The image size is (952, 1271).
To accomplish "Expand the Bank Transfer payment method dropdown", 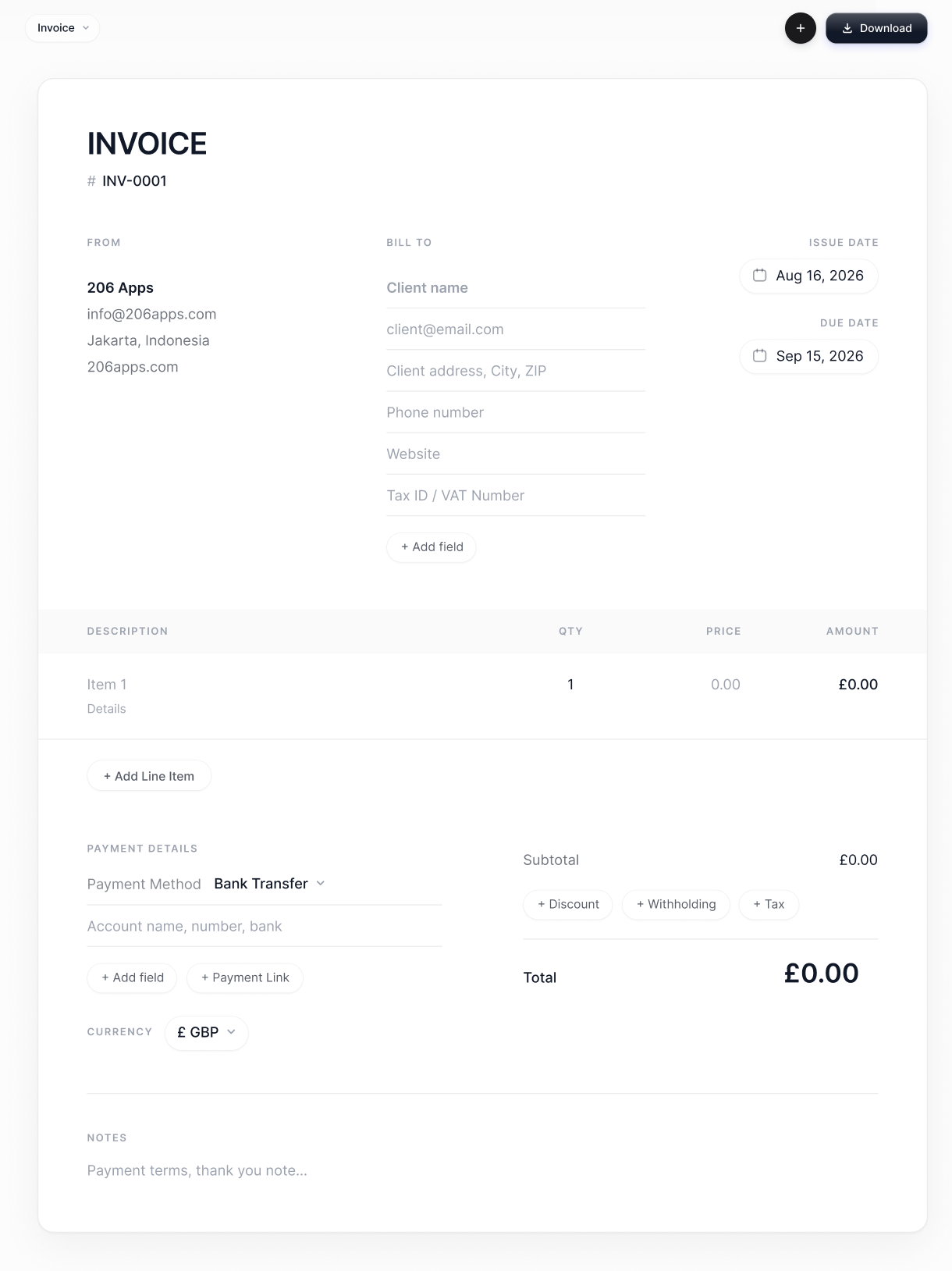I will (269, 884).
